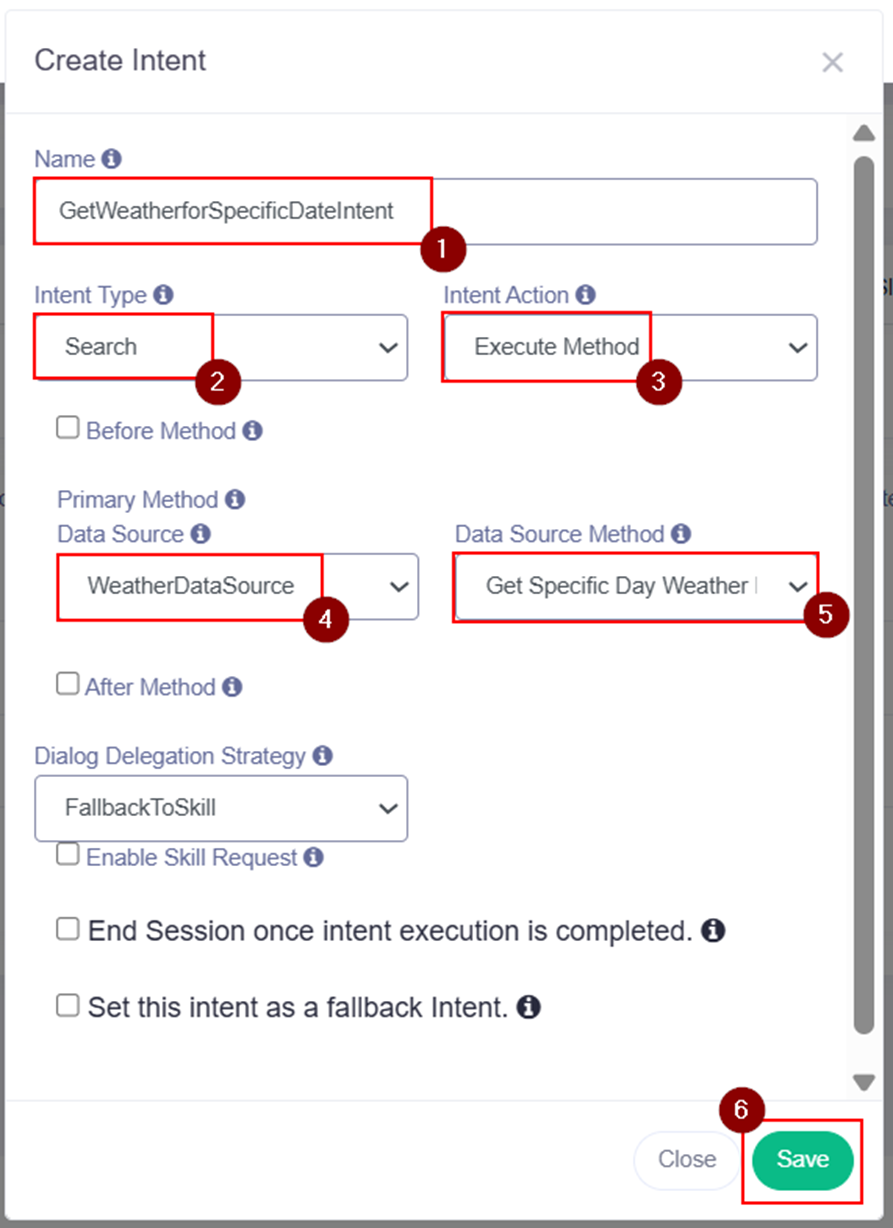This screenshot has height=1228, width=893.
Task: Click the dialog's vertical scrollbar down arrow
Action: pos(864,1082)
